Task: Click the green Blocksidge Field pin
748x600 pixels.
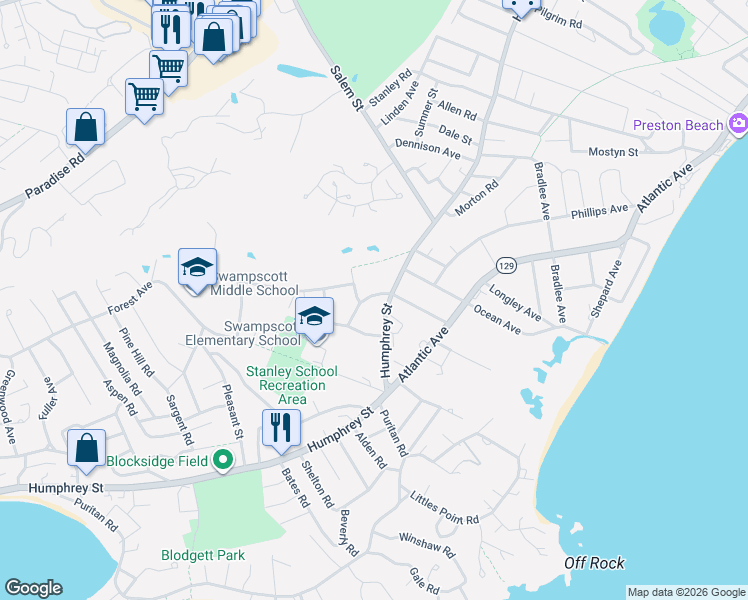Action: [x=223, y=460]
